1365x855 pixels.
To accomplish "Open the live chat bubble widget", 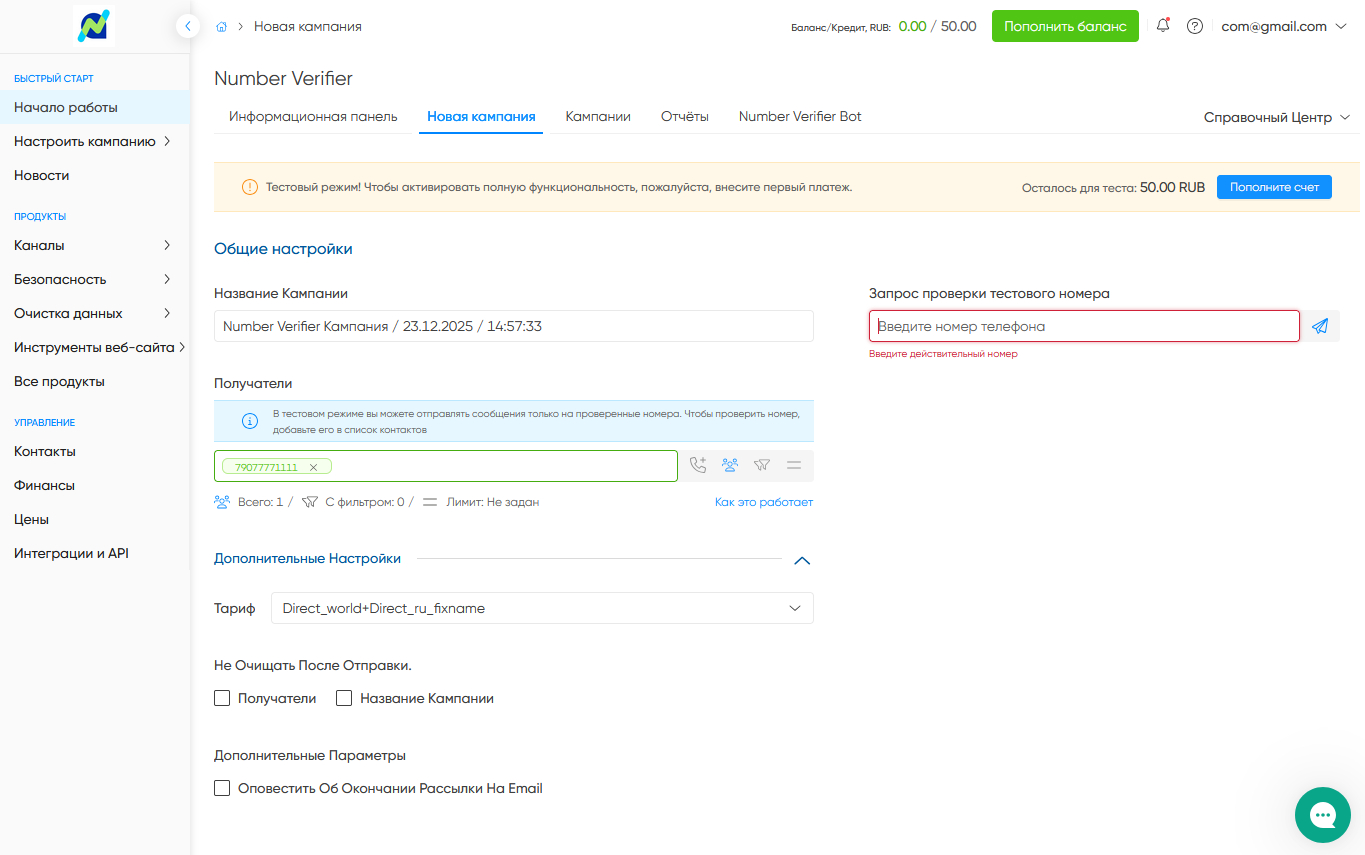I will [1322, 815].
